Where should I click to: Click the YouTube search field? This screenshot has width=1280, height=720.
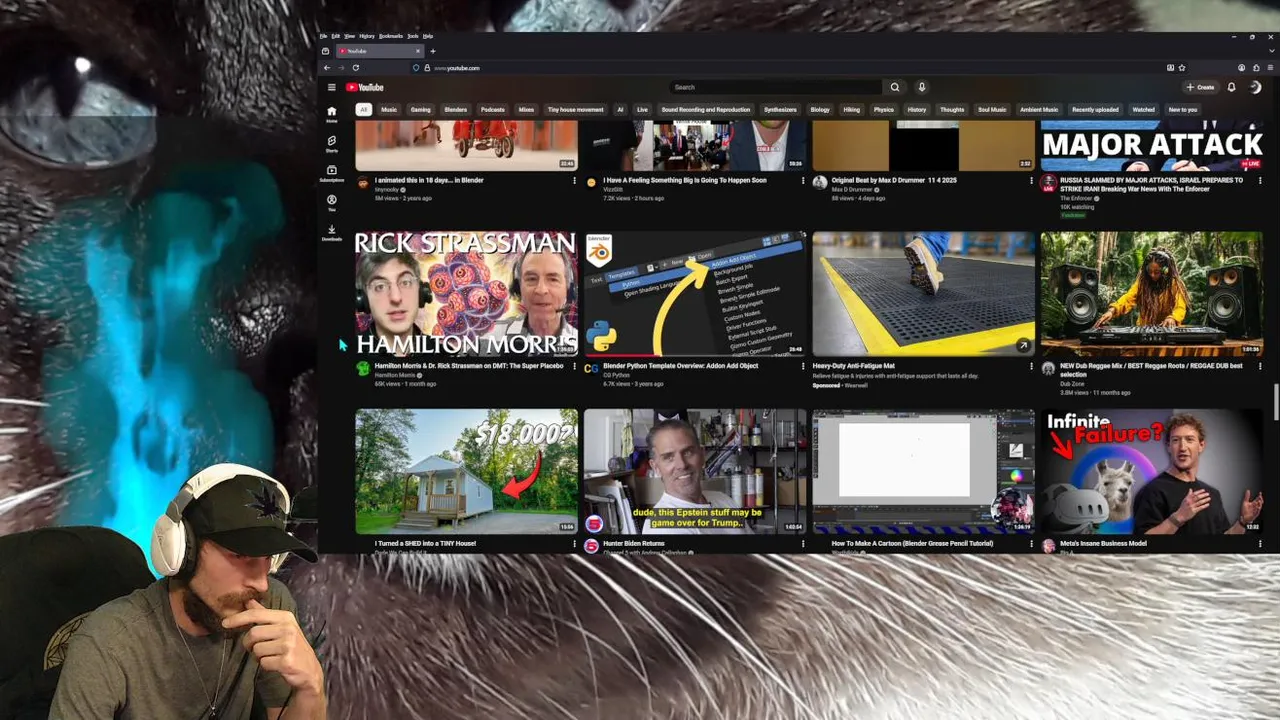(776, 87)
